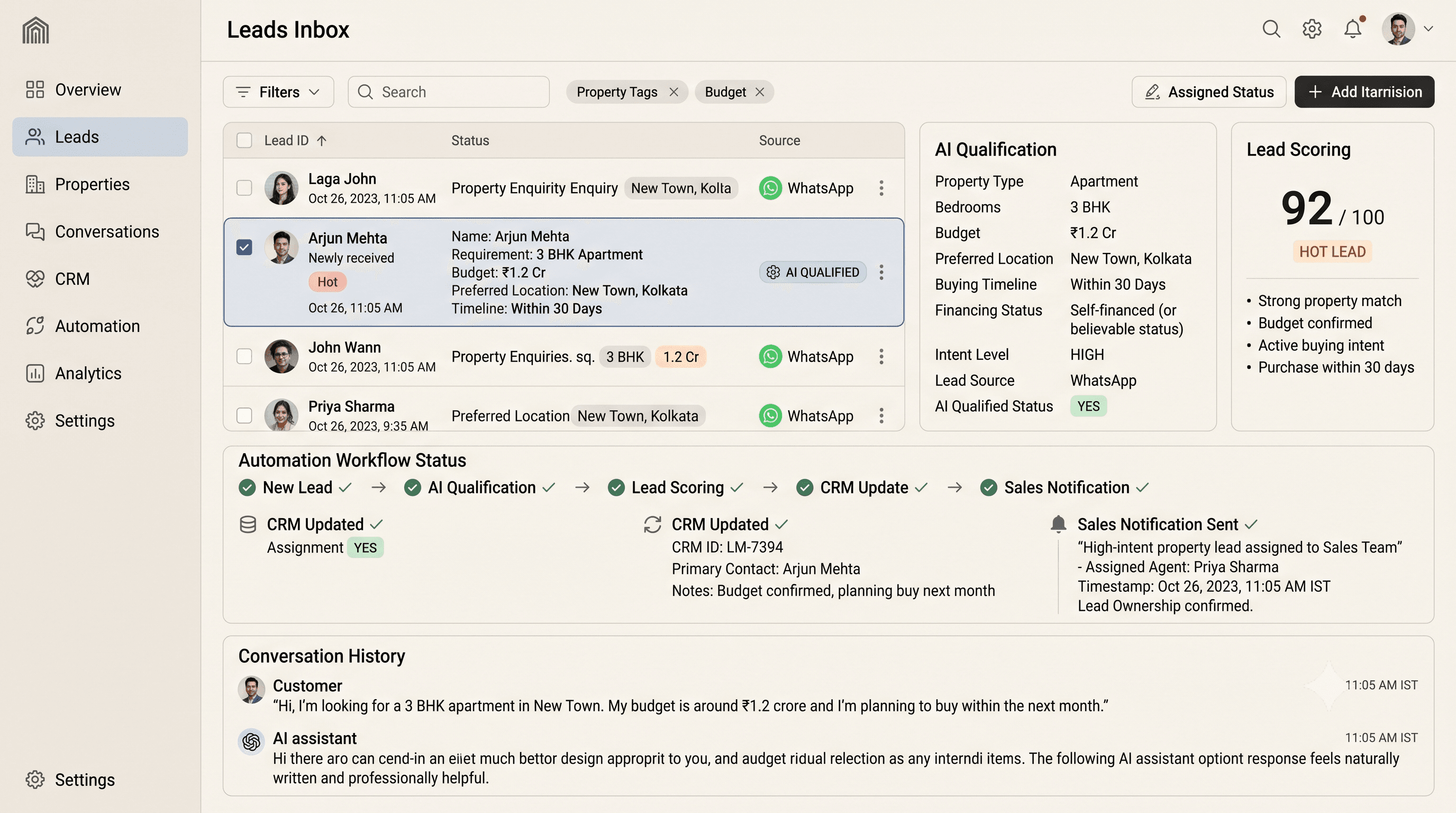Click the 1.2 Cr tag on John Wann
The image size is (1456, 813).
coord(680,357)
